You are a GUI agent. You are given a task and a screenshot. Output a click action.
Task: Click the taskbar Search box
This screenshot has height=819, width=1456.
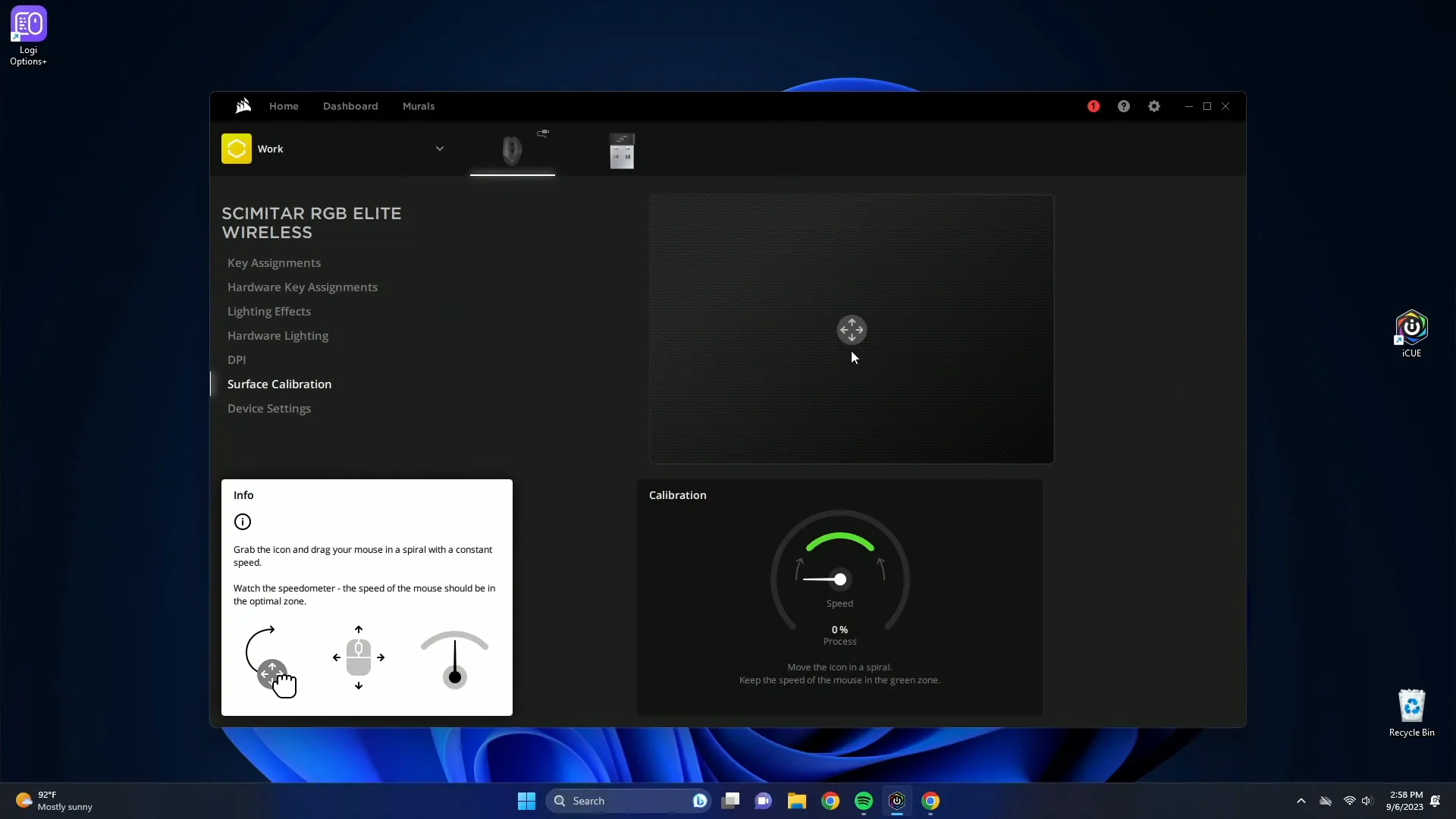[x=627, y=801]
